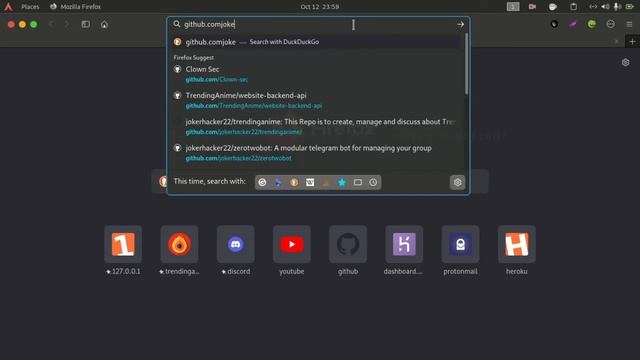The width and height of the screenshot is (640, 360).
Task: Open jokerhacker22/trendinganime suggestion
Action: pos(316,127)
